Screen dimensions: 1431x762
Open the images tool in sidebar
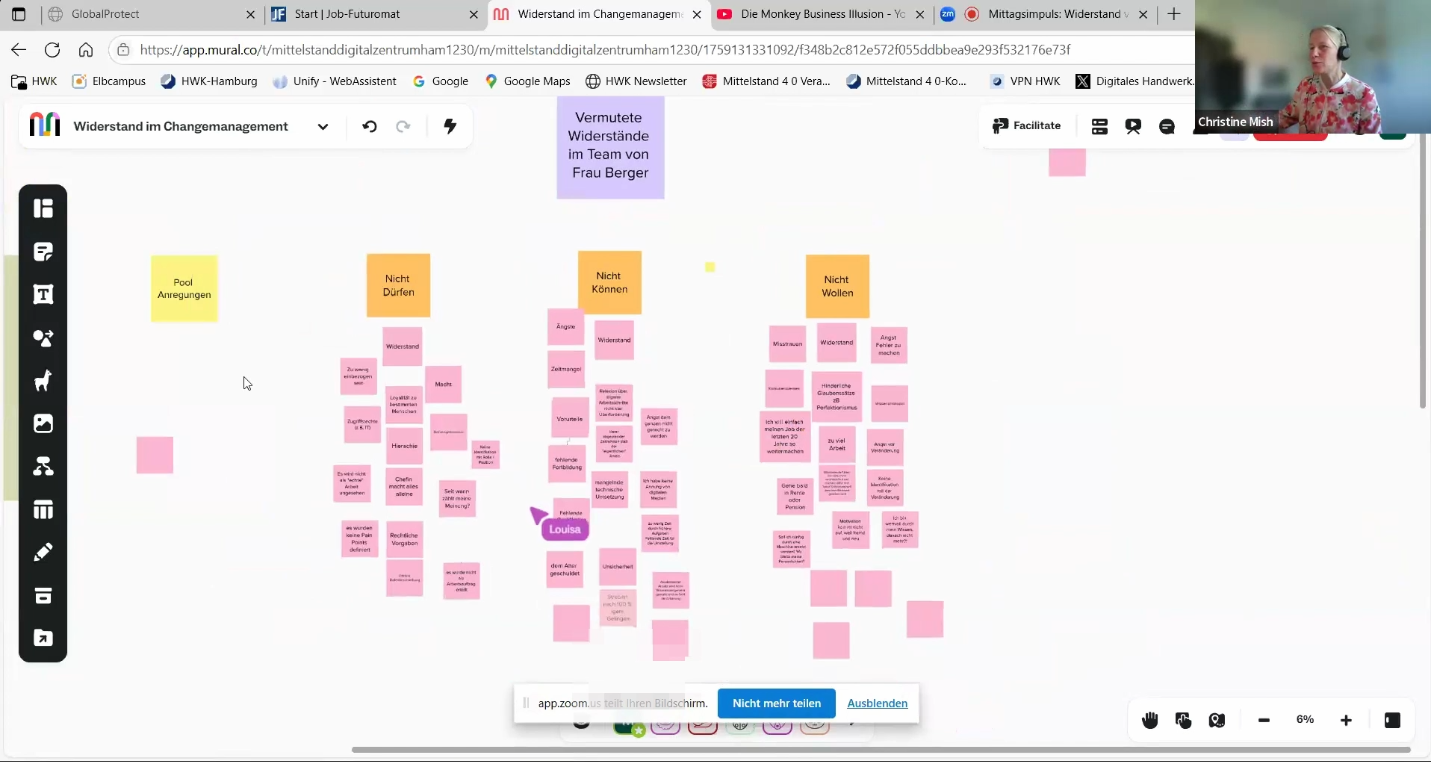tap(43, 424)
